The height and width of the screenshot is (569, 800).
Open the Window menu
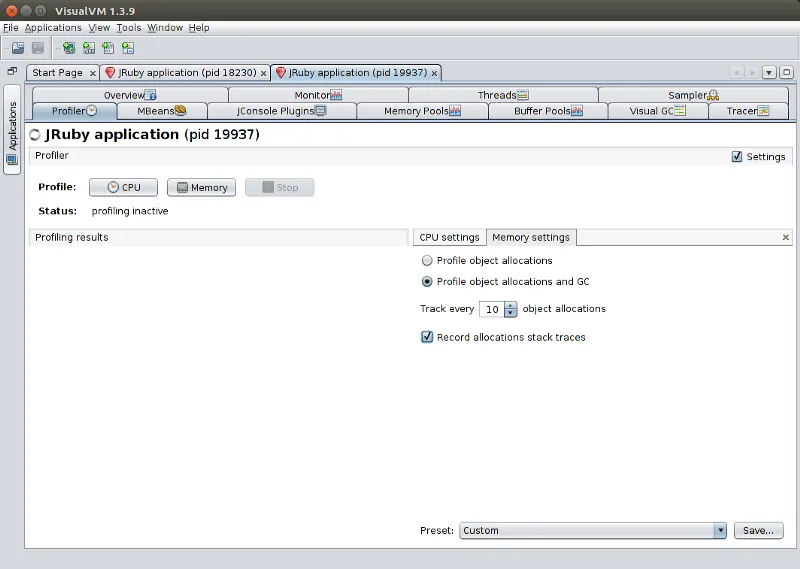tap(165, 28)
